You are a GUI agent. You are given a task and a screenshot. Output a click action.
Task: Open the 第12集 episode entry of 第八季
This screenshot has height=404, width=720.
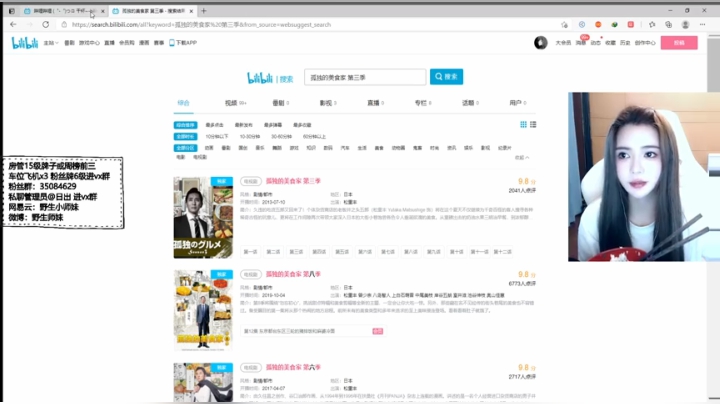pos(312,331)
